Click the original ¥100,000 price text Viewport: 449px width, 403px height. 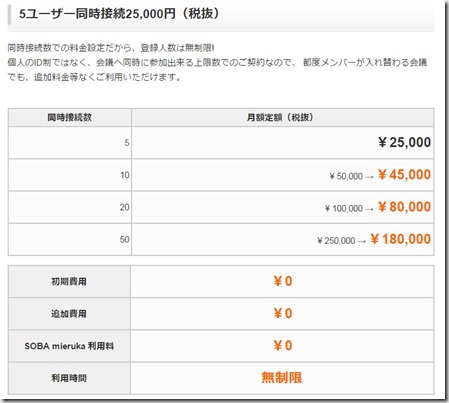pos(344,209)
